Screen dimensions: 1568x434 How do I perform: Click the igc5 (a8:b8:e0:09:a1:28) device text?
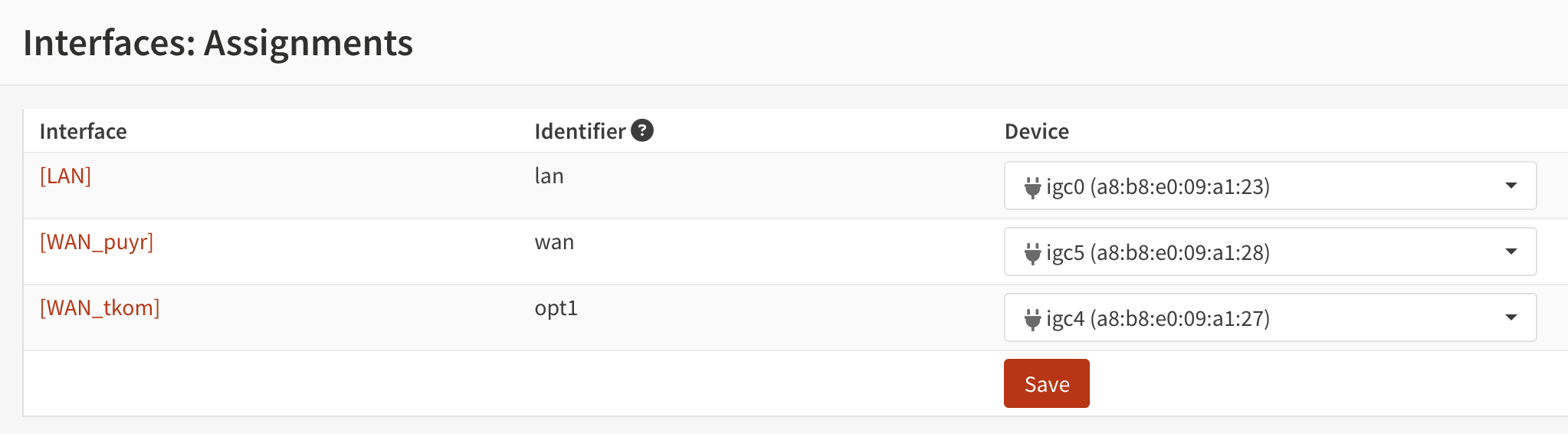point(1157,252)
